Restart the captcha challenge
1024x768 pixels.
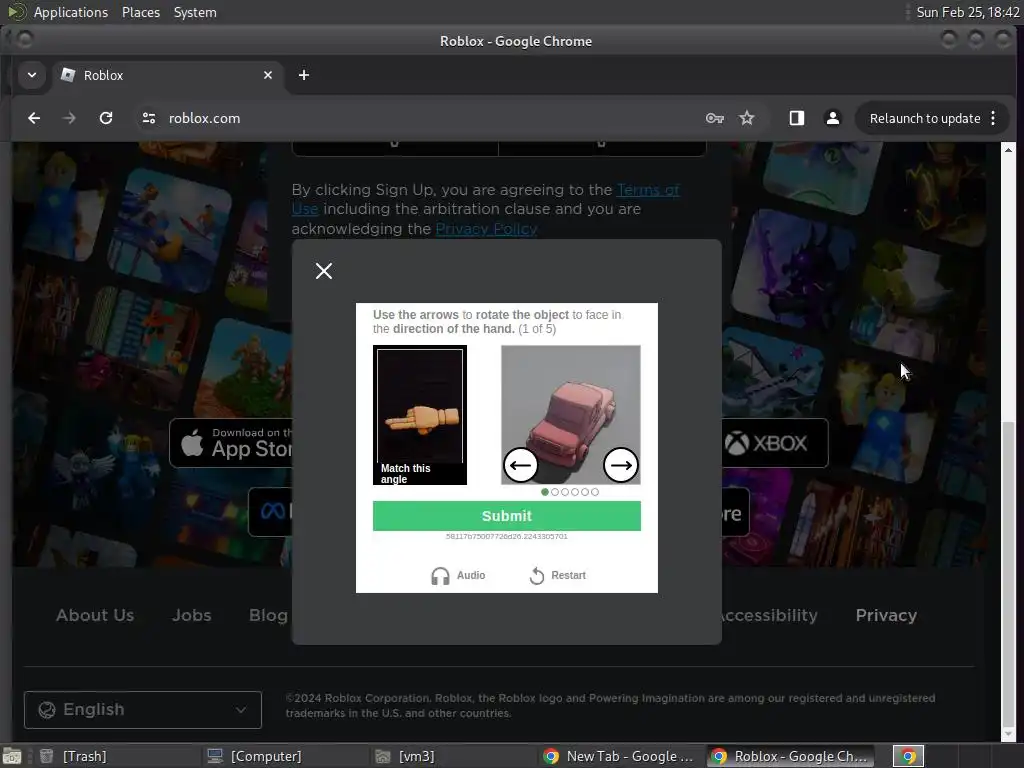tap(557, 575)
